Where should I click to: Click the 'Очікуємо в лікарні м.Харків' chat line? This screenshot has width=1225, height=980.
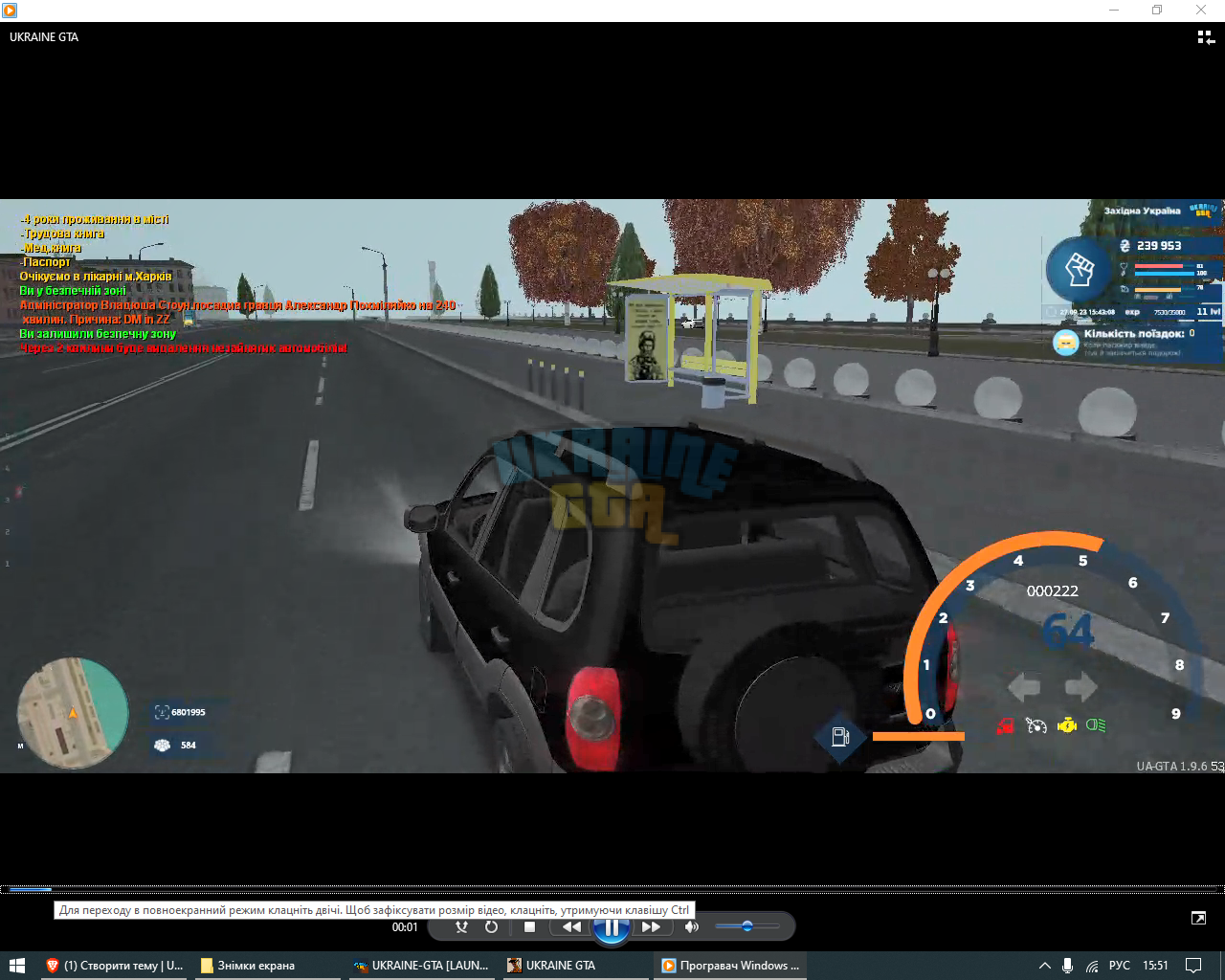96,277
